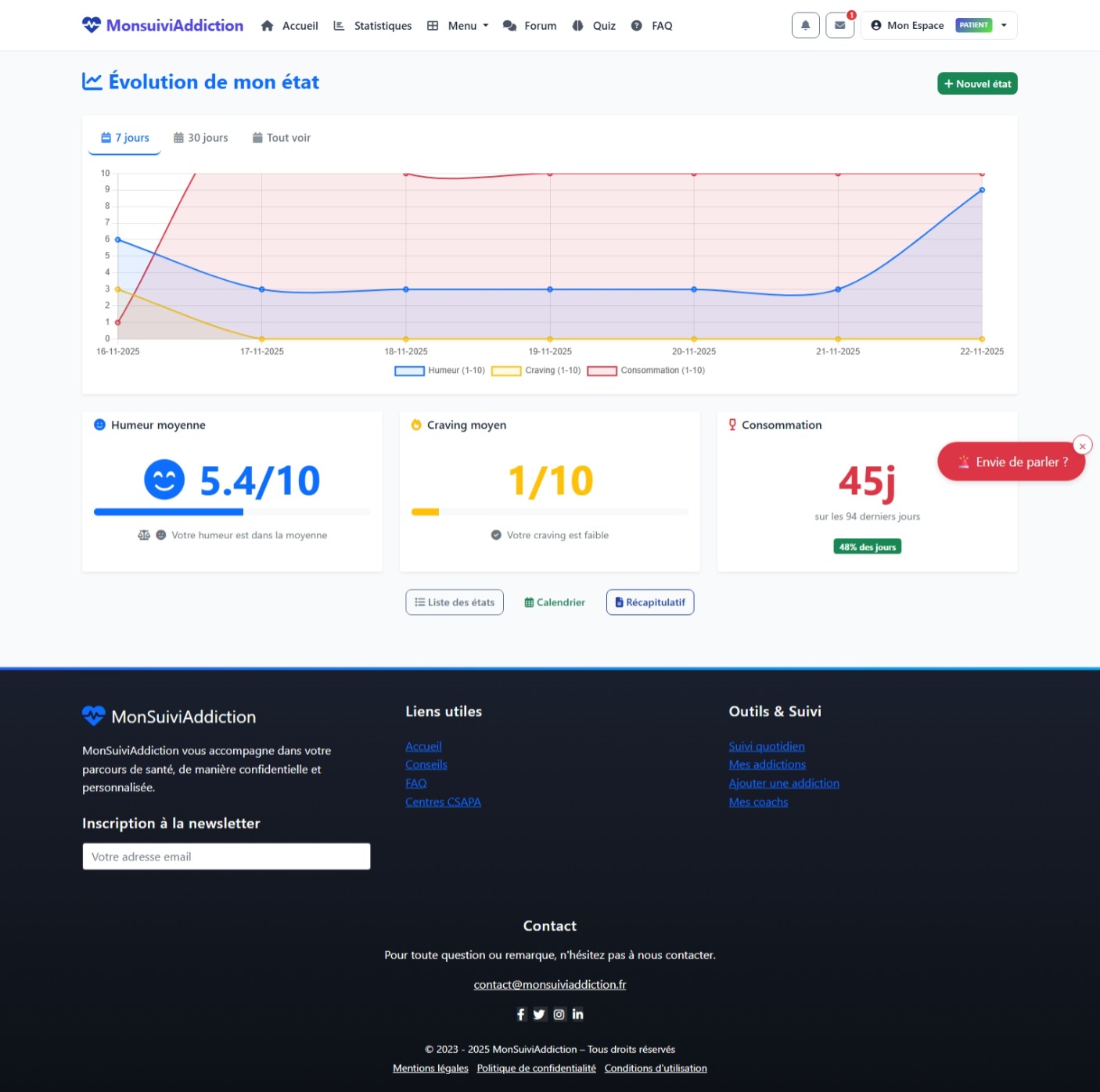Viewport: 1100px width, 1092px height.
Task: Click the Instagram footer icon
Action: pyautogui.click(x=559, y=1015)
